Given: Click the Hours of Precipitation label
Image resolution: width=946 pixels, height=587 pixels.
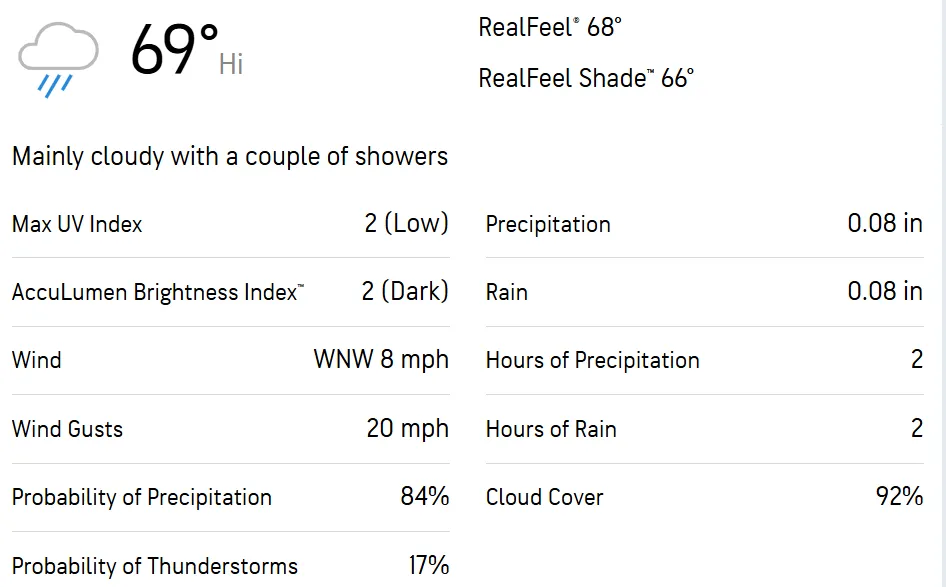Looking at the screenshot, I should 592,360.
